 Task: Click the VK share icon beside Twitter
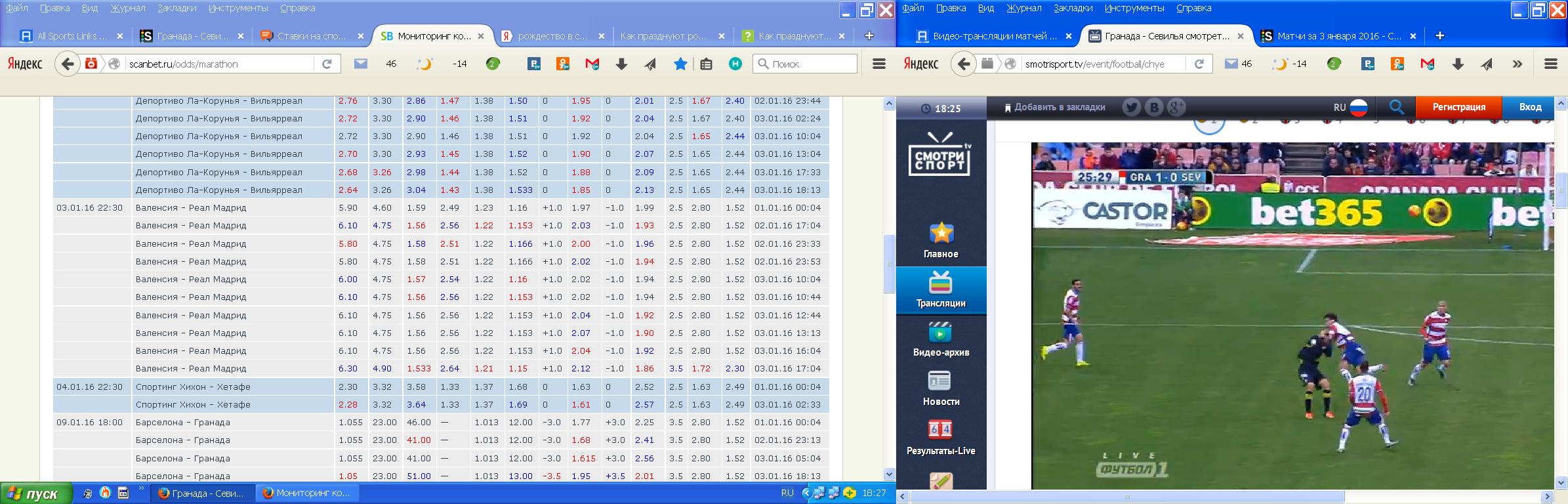1153,107
